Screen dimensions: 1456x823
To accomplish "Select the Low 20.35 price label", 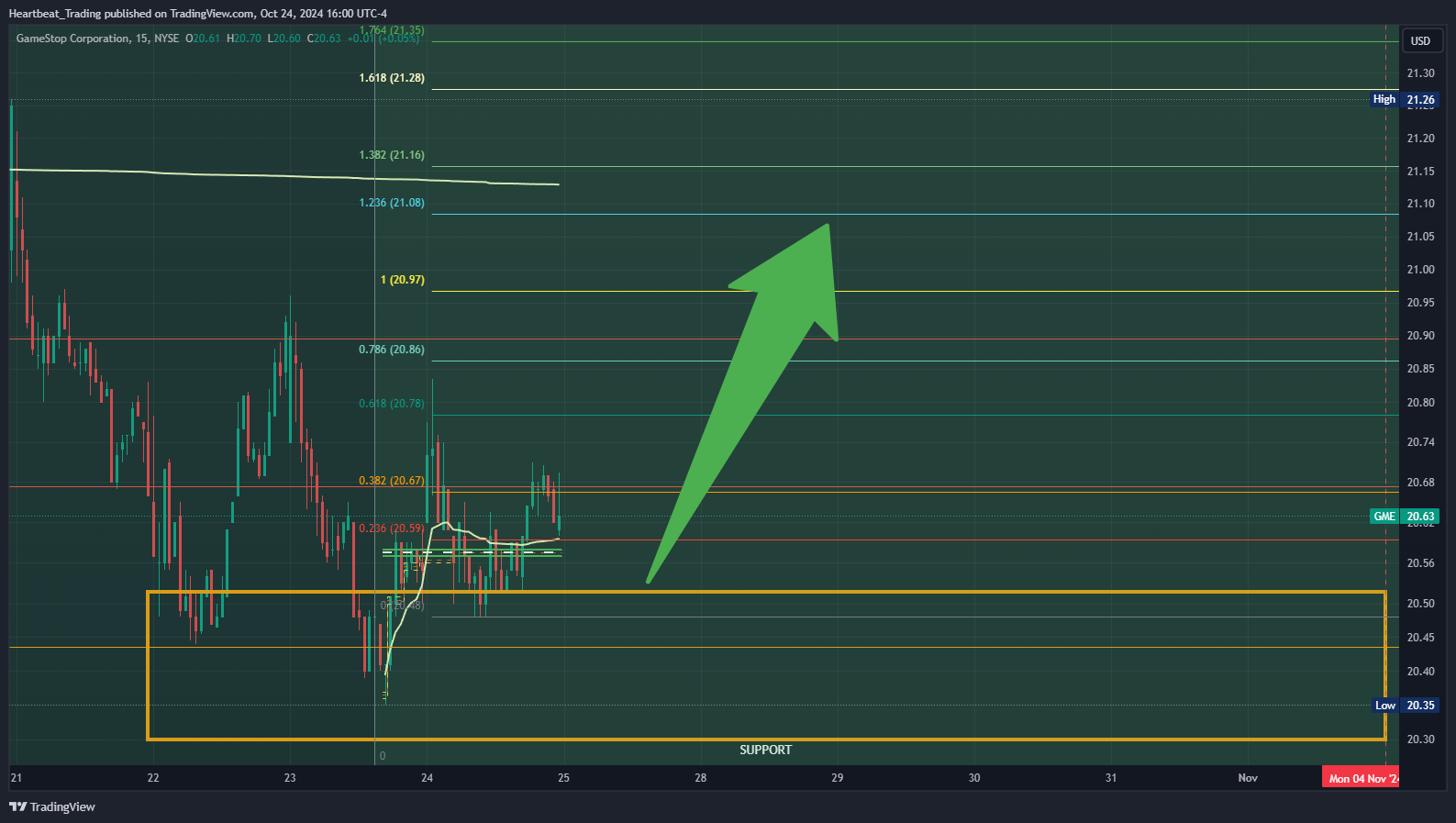I will pyautogui.click(x=1406, y=706).
